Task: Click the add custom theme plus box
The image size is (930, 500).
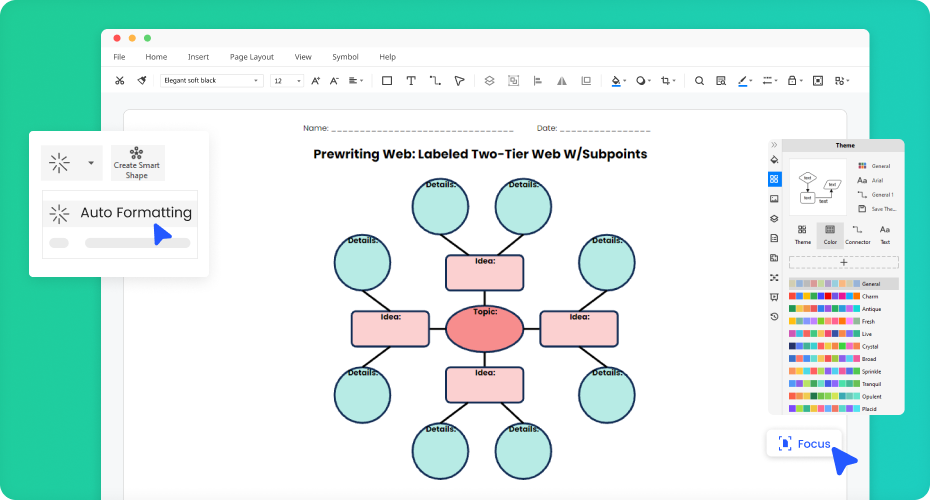Action: [843, 262]
